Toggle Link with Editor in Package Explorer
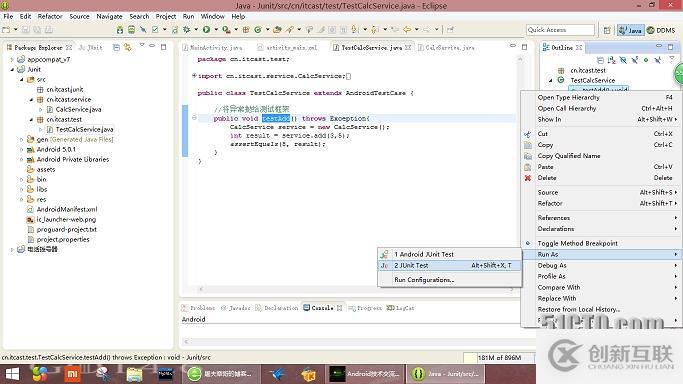This screenshot has height=384, width=683. pos(128,47)
